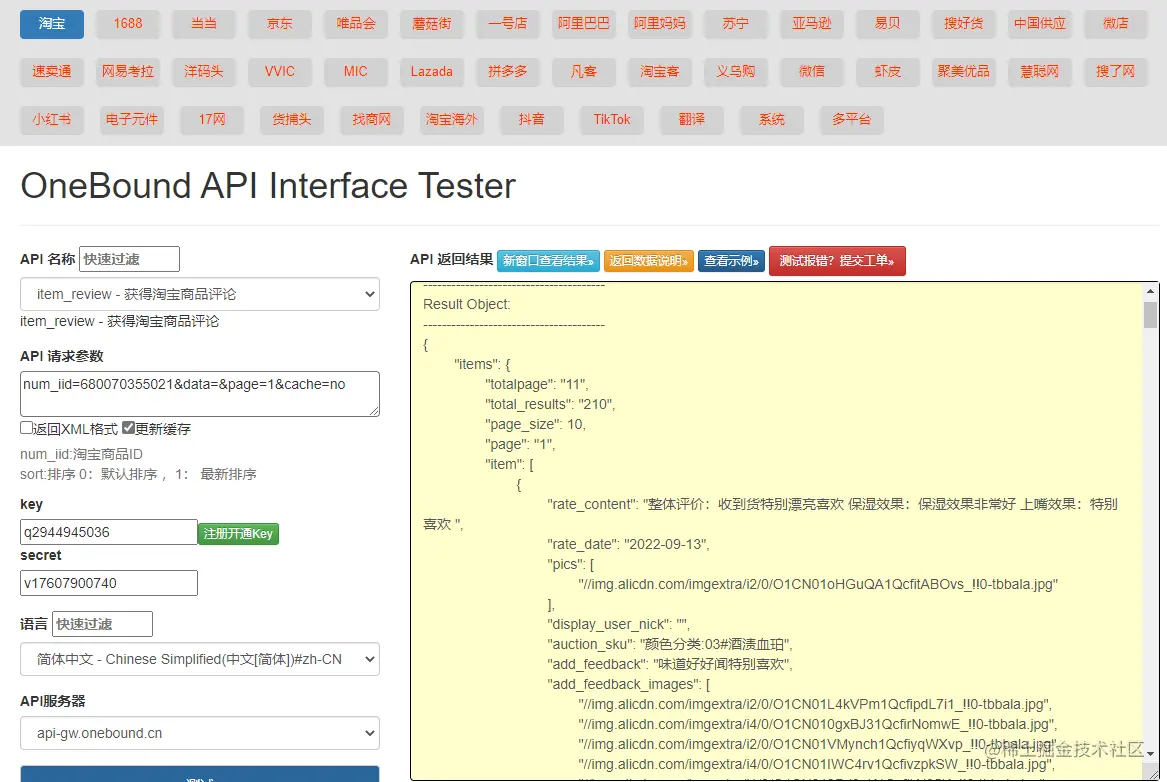Open the 简体中文 language dropdown

(x=199, y=659)
